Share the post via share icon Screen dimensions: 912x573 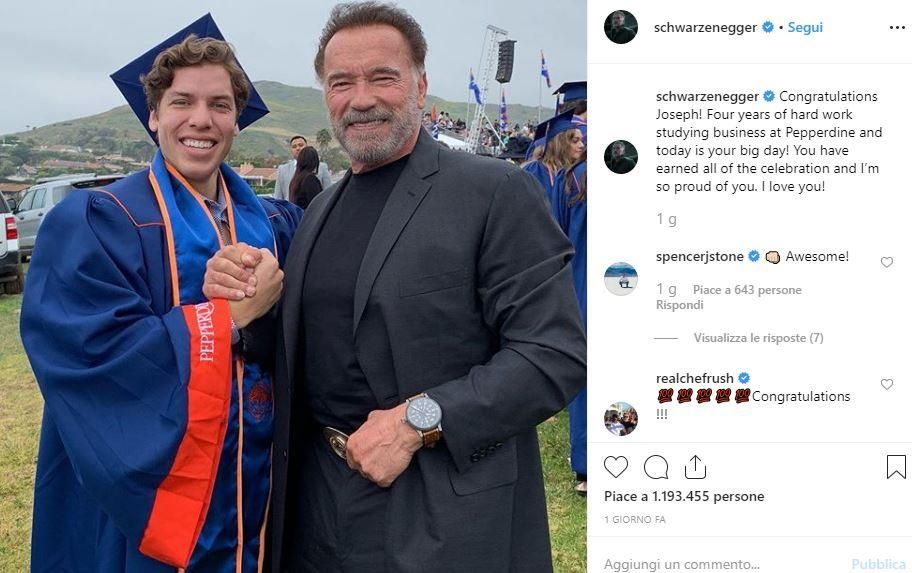(695, 467)
